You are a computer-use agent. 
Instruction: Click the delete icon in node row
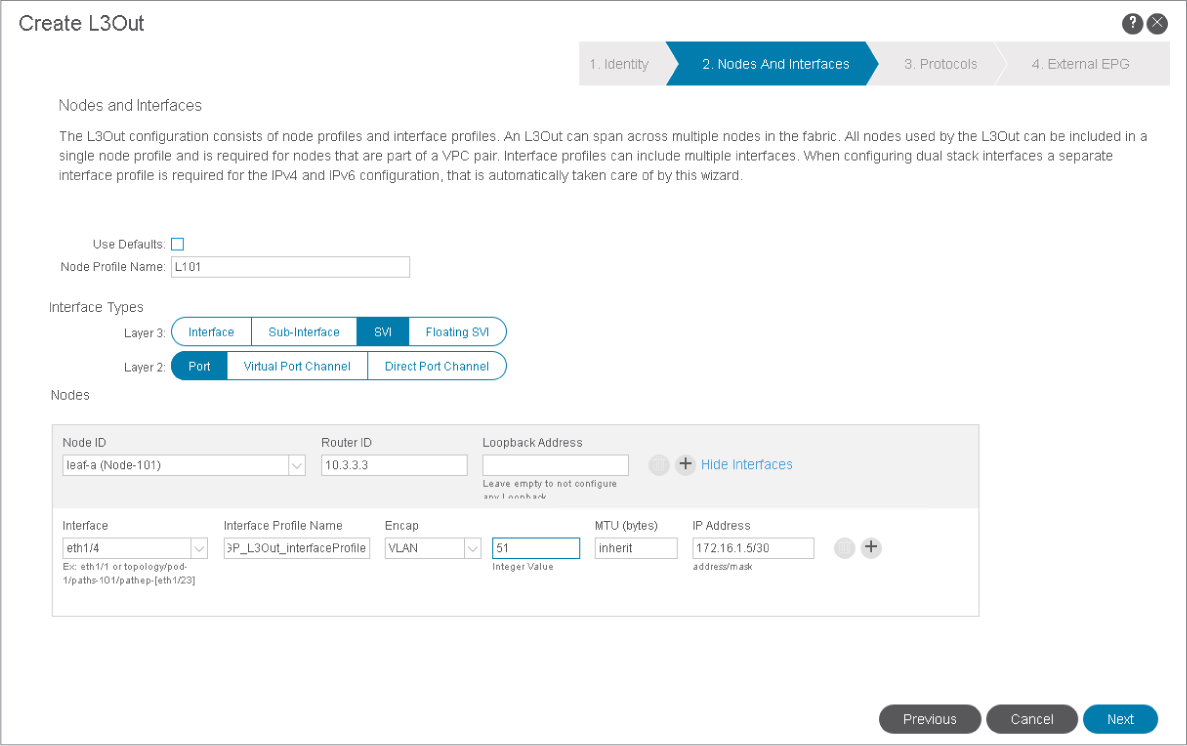pyautogui.click(x=658, y=464)
